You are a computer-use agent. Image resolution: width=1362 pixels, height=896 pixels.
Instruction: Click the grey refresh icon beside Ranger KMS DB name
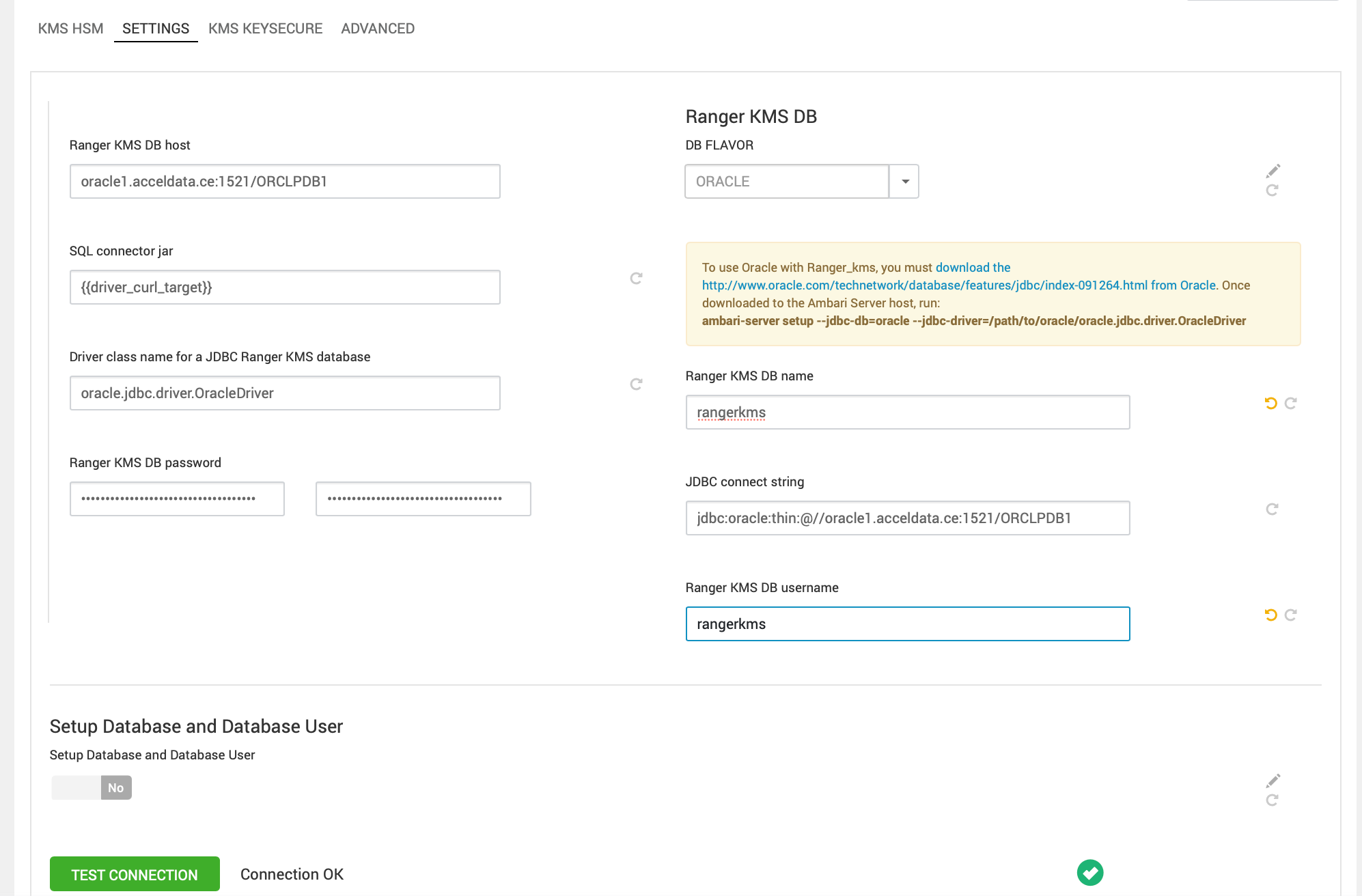(x=1290, y=403)
